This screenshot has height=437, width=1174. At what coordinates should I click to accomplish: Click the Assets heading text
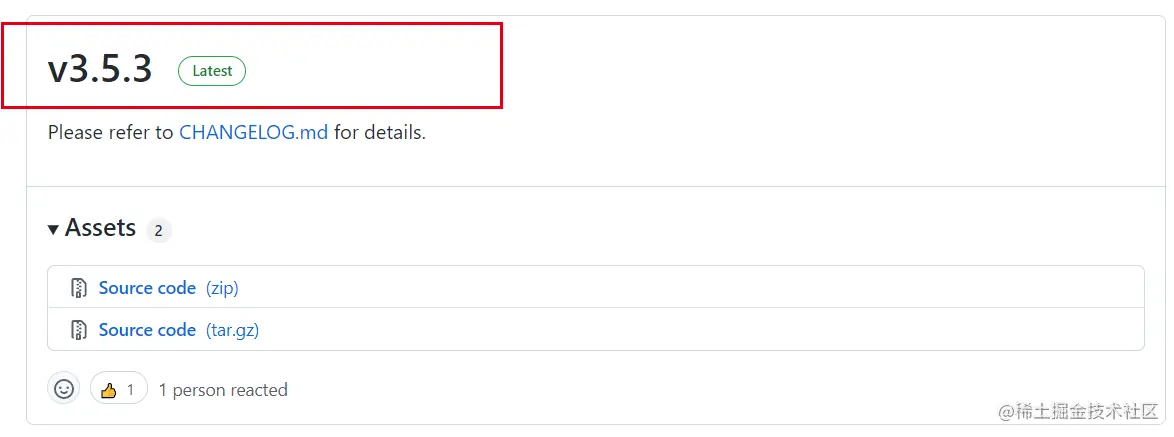(x=100, y=228)
